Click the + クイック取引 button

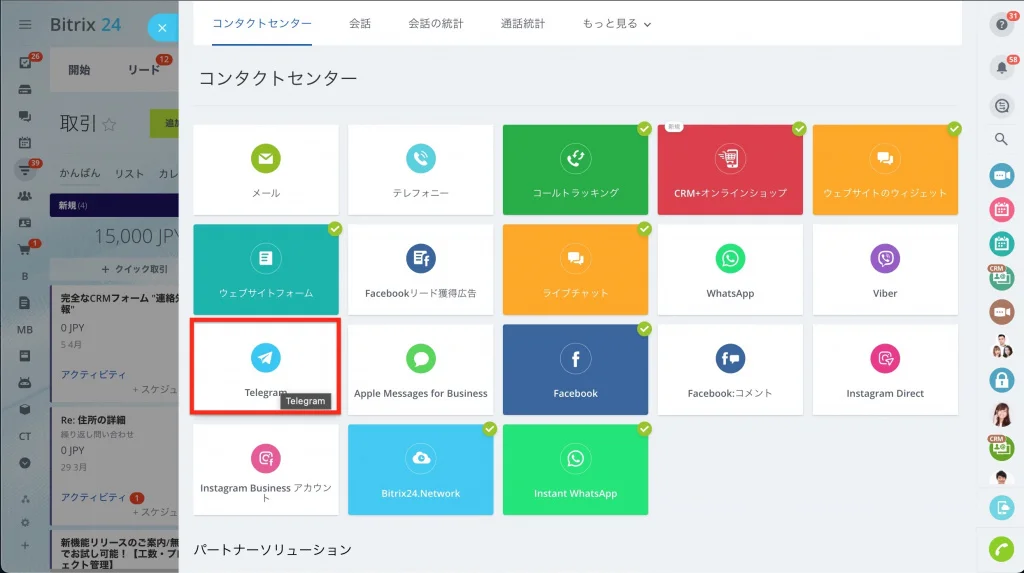click(x=135, y=269)
